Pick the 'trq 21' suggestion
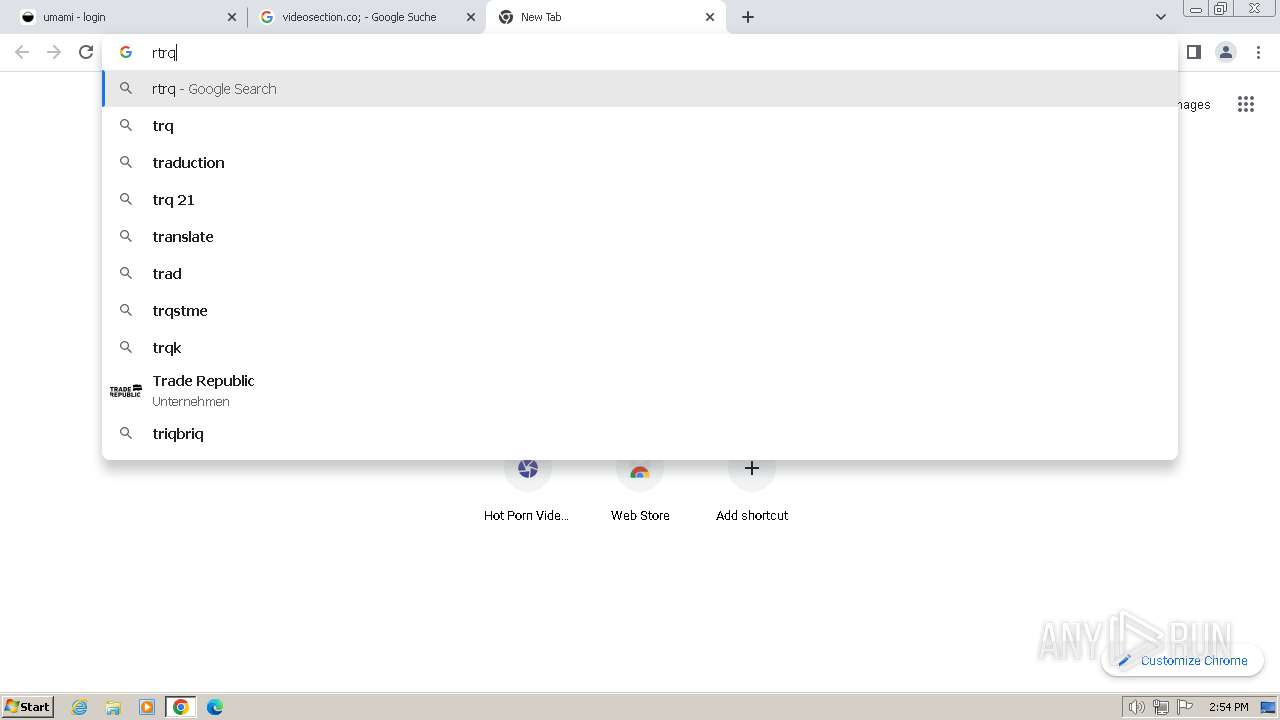This screenshot has width=1280, height=720. click(x=640, y=200)
